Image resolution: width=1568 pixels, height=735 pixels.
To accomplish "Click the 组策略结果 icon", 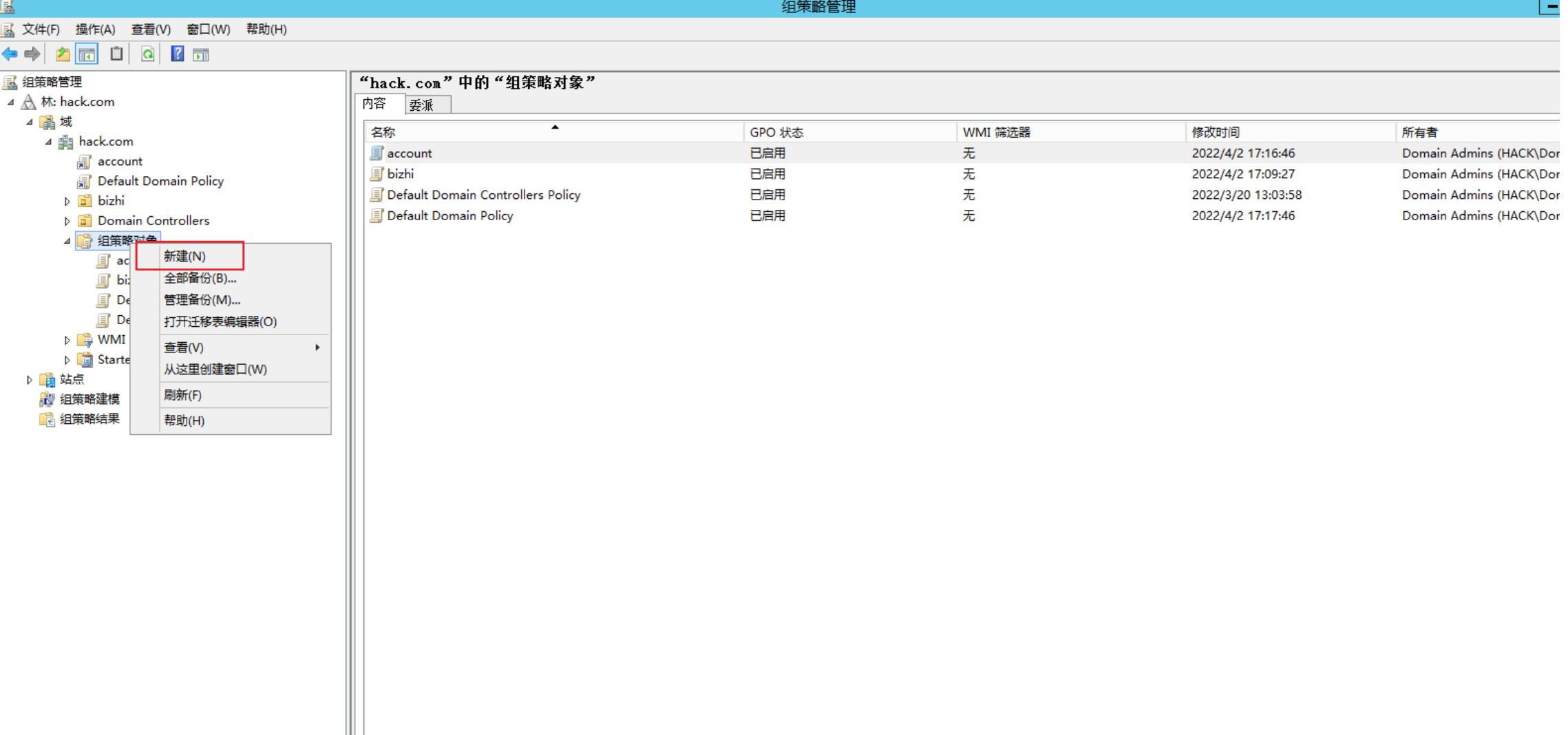I will pos(47,419).
